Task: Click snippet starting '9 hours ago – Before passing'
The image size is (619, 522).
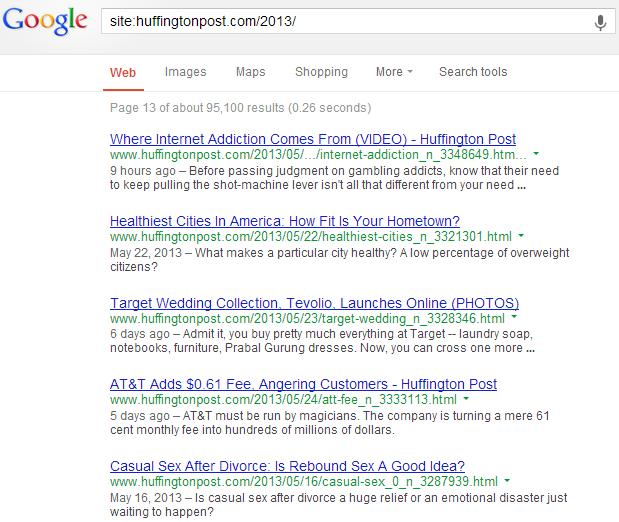Action: coord(334,178)
